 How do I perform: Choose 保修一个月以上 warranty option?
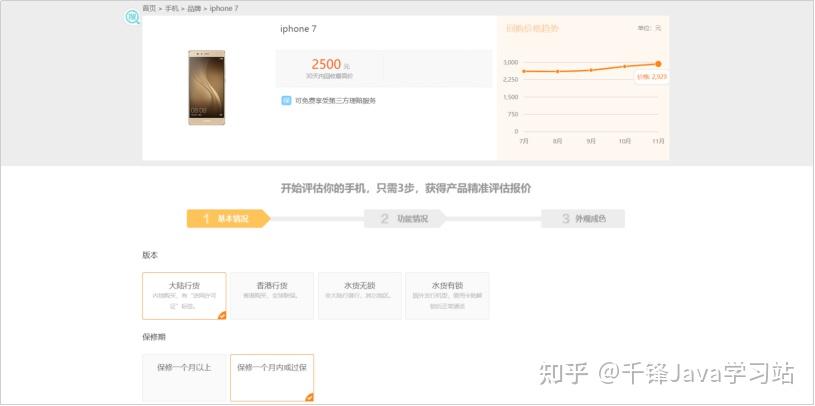click(x=184, y=378)
